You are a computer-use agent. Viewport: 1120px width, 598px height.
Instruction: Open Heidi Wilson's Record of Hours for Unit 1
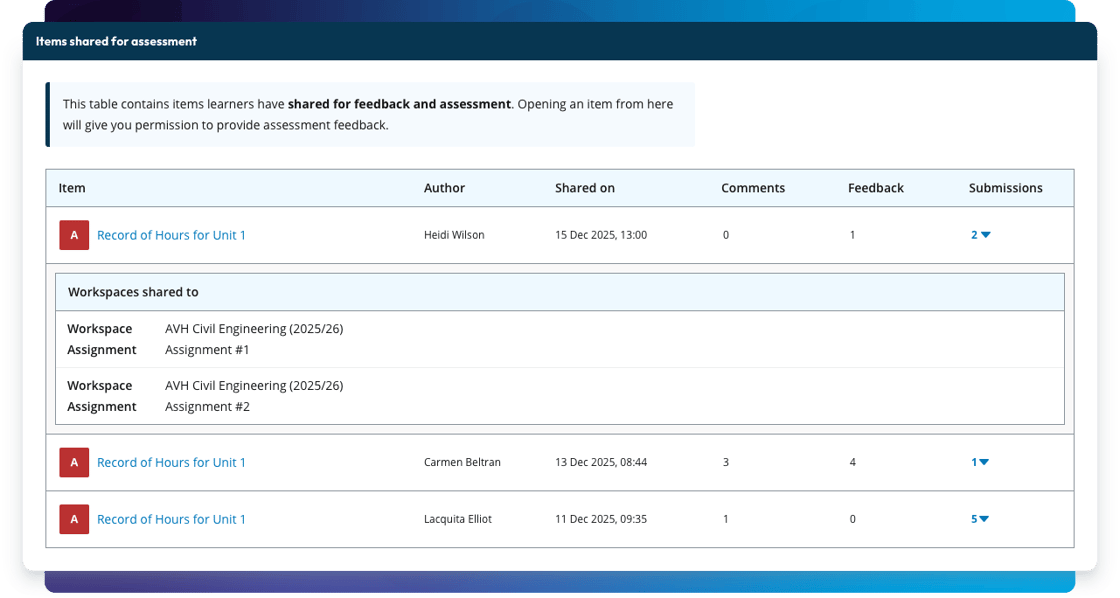coord(171,235)
